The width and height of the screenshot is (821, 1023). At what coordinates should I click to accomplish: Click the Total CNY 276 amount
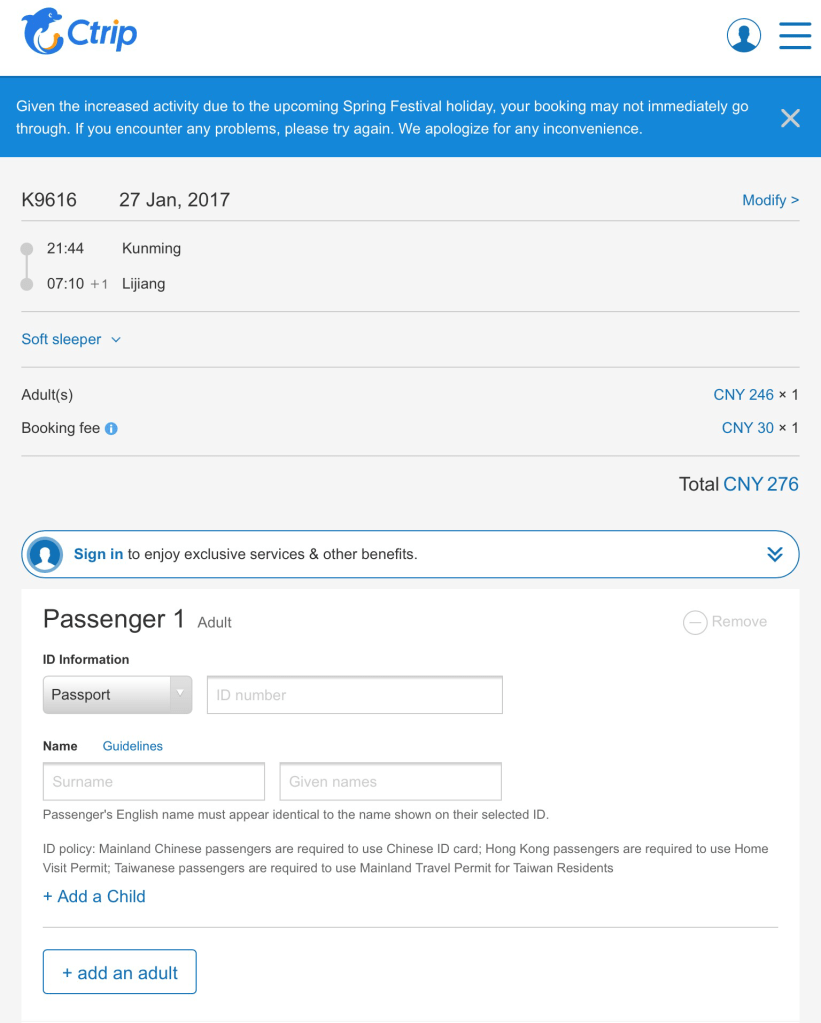(x=760, y=484)
